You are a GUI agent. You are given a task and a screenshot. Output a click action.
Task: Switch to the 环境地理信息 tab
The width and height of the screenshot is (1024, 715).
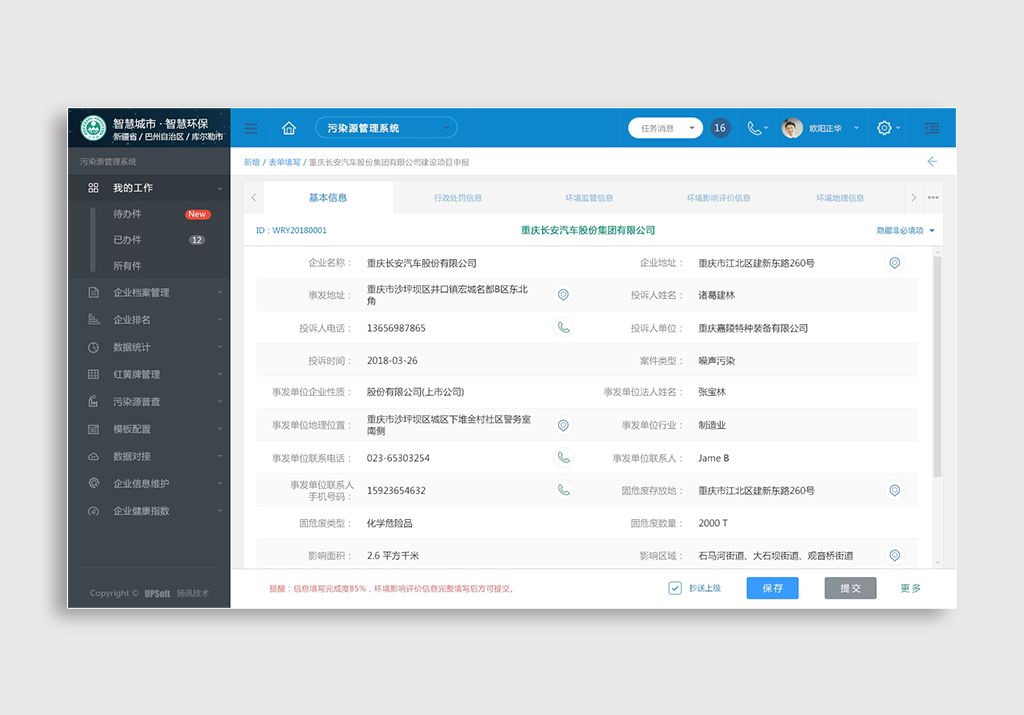(840, 197)
